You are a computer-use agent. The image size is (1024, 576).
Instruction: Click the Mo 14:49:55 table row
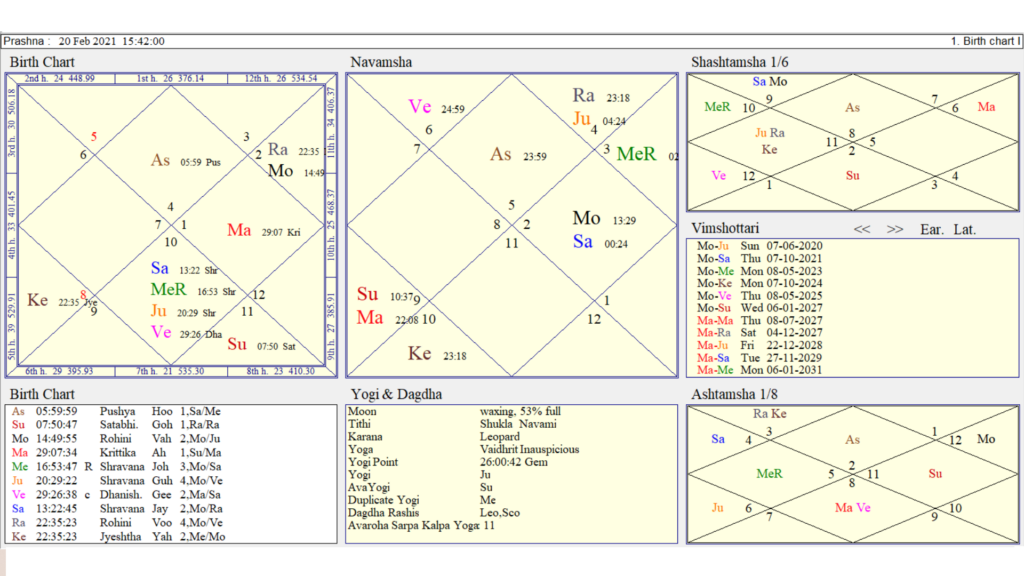(116, 439)
